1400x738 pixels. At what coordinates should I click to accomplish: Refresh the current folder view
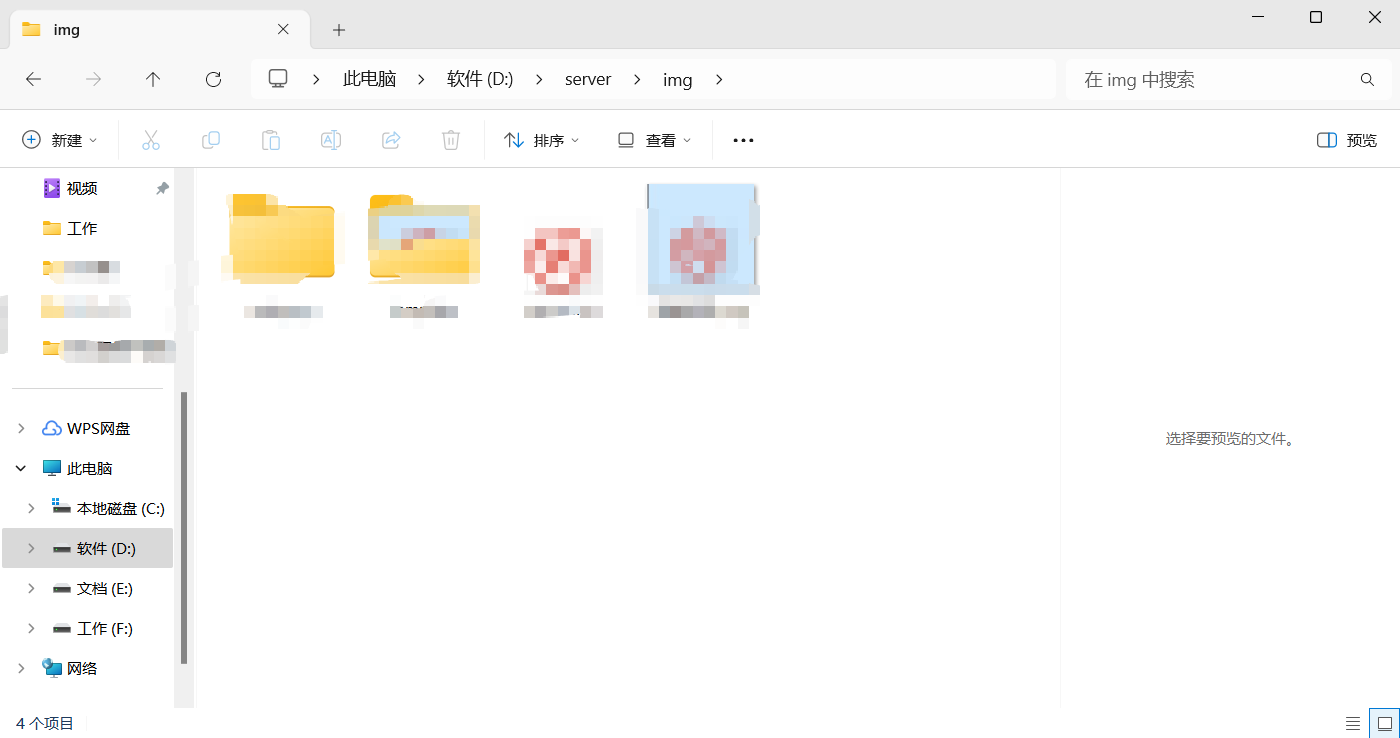click(x=213, y=79)
